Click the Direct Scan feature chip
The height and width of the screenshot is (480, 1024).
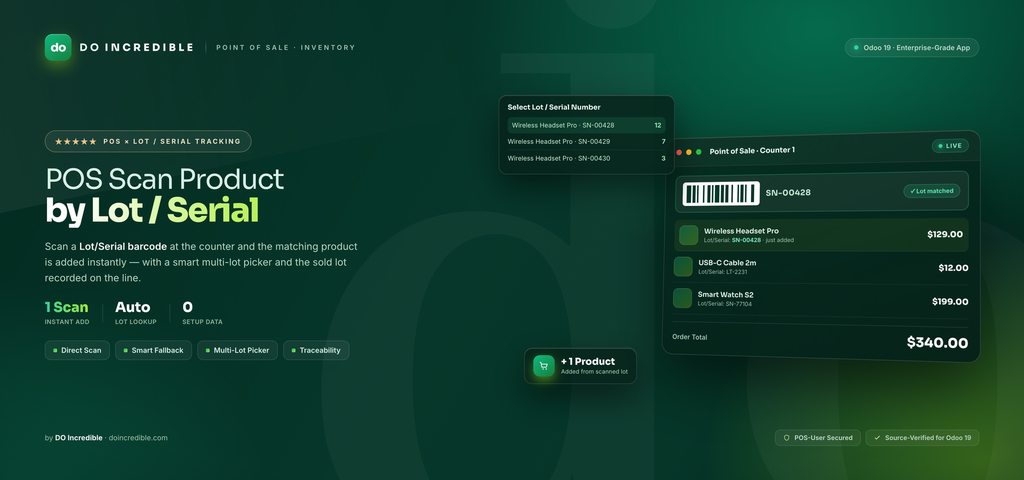(77, 350)
